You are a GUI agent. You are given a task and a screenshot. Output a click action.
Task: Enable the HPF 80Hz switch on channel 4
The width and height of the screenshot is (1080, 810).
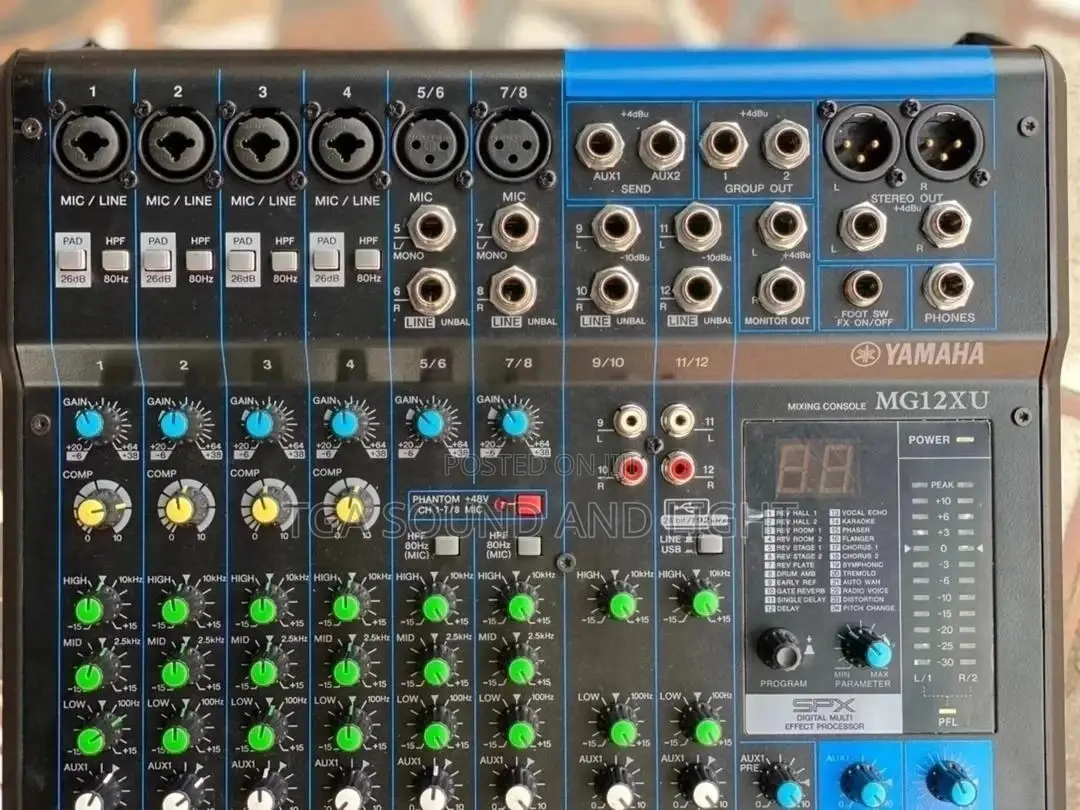pos(368,259)
